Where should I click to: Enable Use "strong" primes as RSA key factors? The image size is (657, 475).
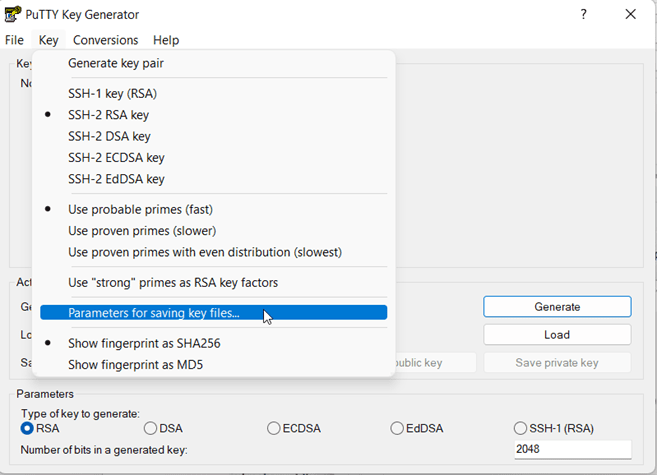coord(173,283)
